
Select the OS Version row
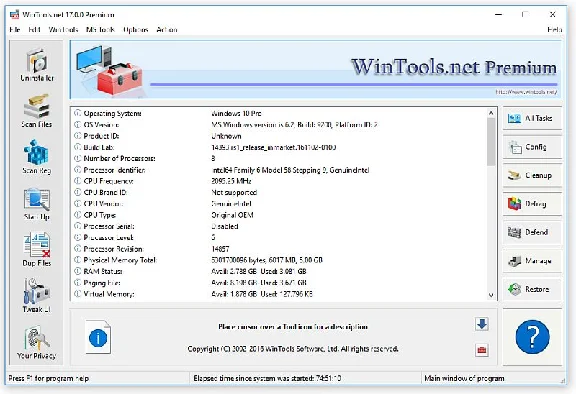click(x=280, y=125)
